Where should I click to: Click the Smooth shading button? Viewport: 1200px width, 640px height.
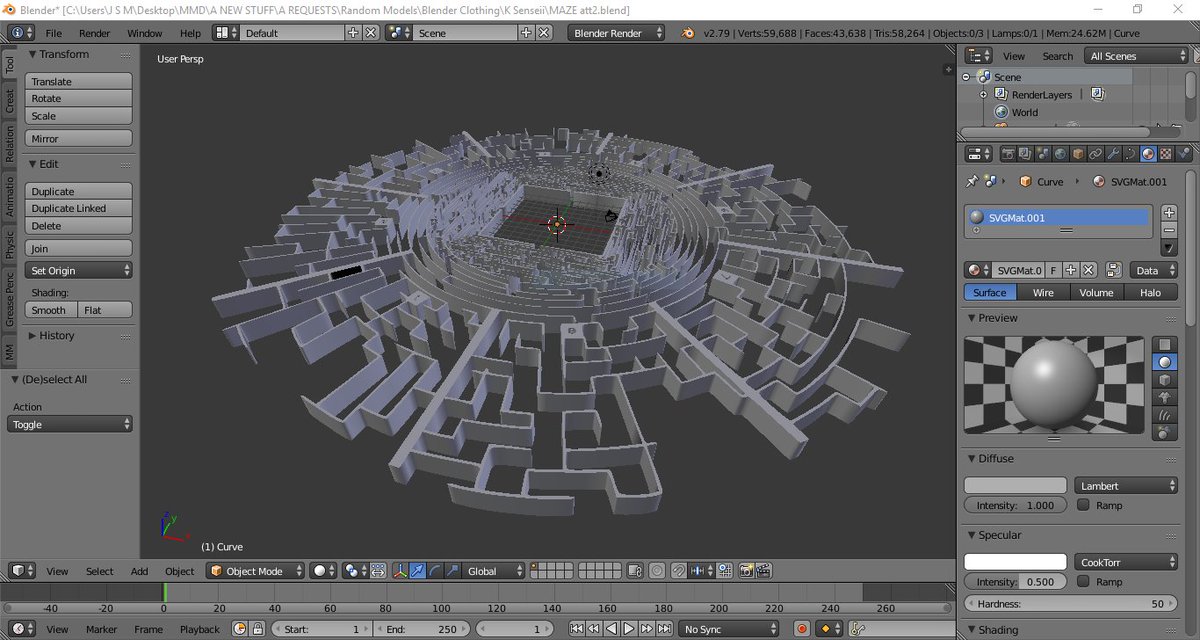tap(51, 310)
